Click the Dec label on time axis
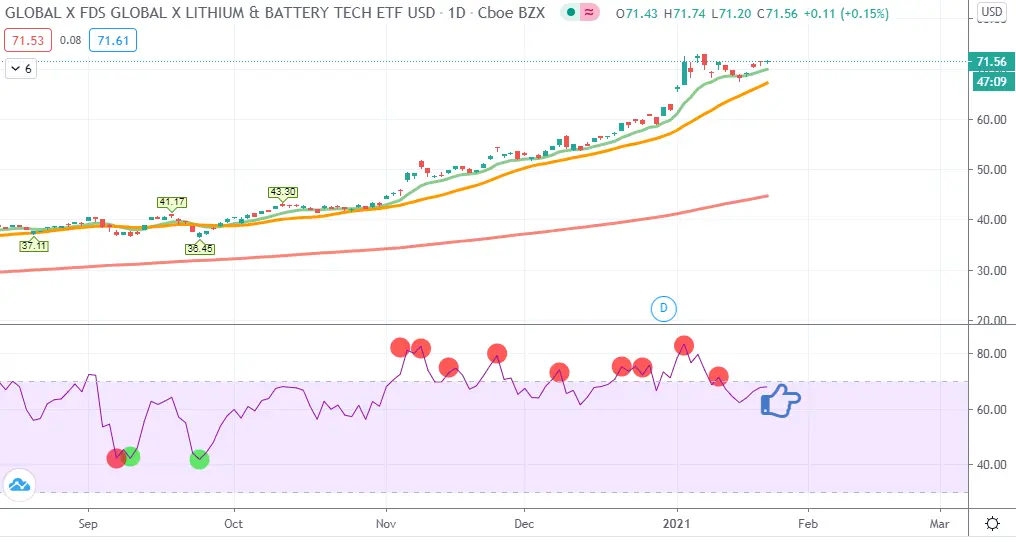This screenshot has height=542, width=1016. point(524,524)
